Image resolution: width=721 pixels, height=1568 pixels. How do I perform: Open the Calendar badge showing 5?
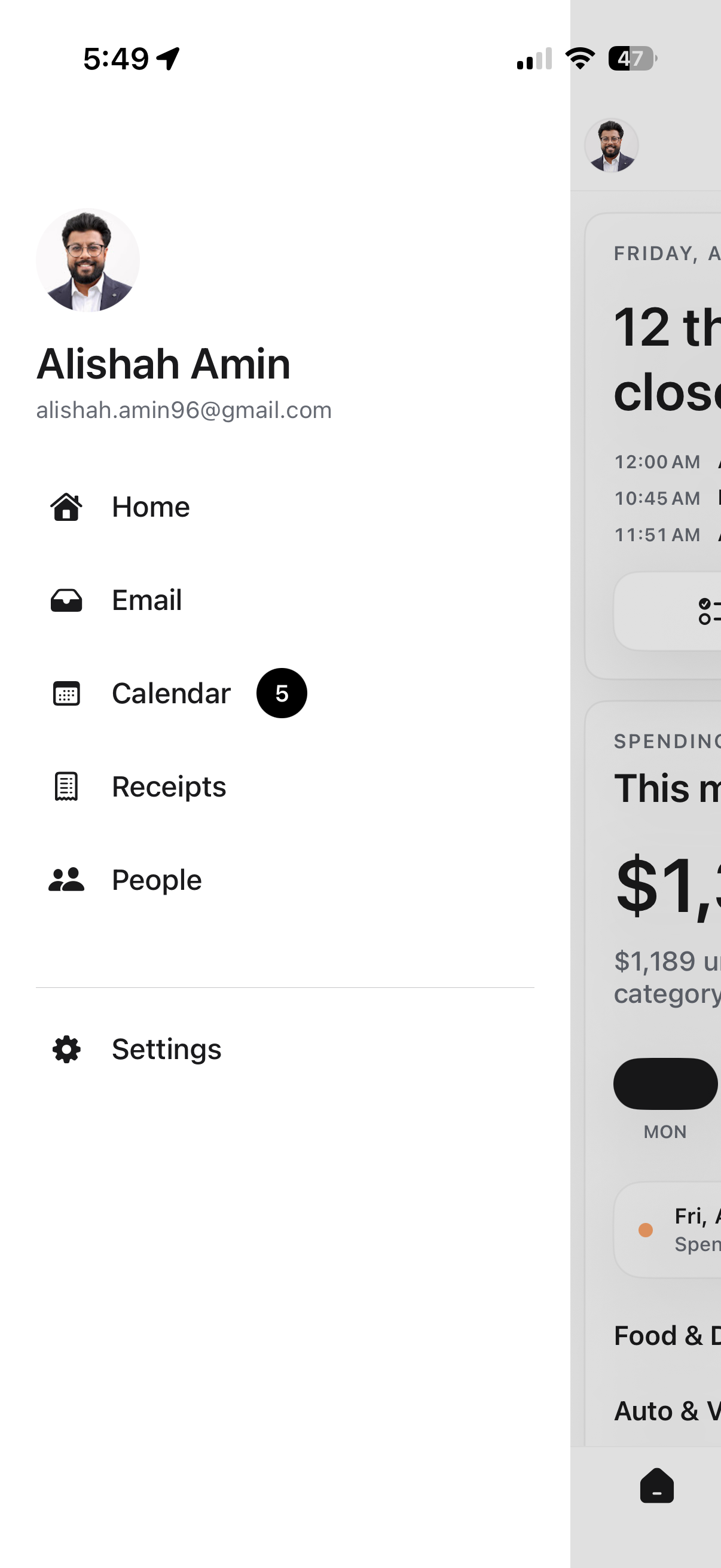282,693
